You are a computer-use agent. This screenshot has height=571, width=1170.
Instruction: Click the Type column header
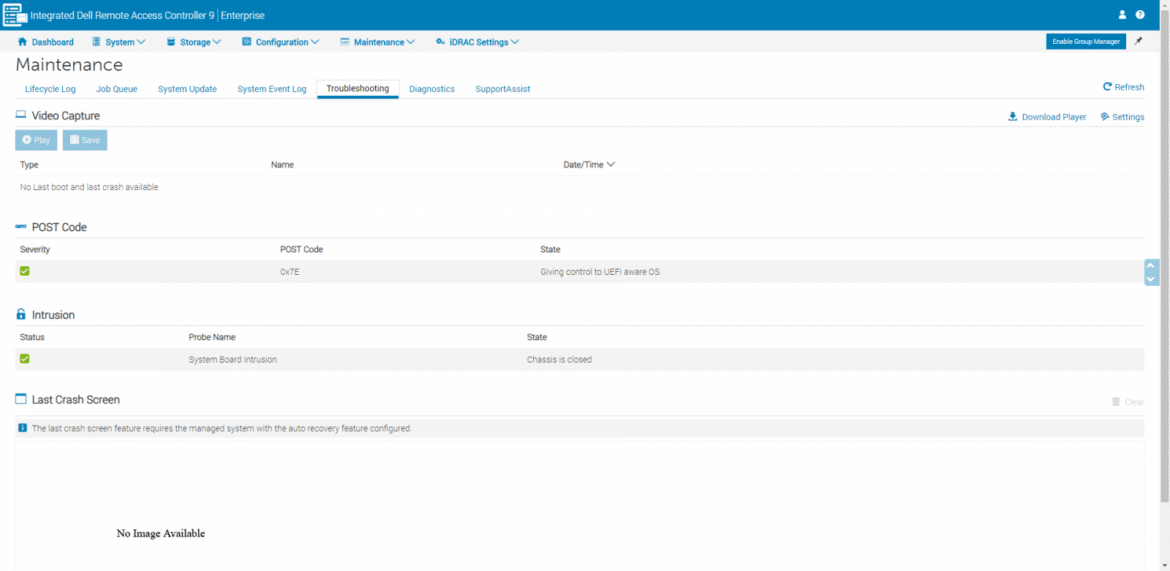(29, 165)
